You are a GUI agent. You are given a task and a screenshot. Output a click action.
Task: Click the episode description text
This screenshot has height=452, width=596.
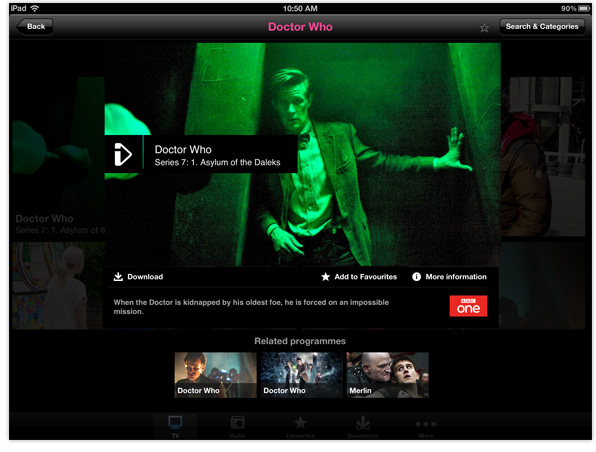point(251,307)
